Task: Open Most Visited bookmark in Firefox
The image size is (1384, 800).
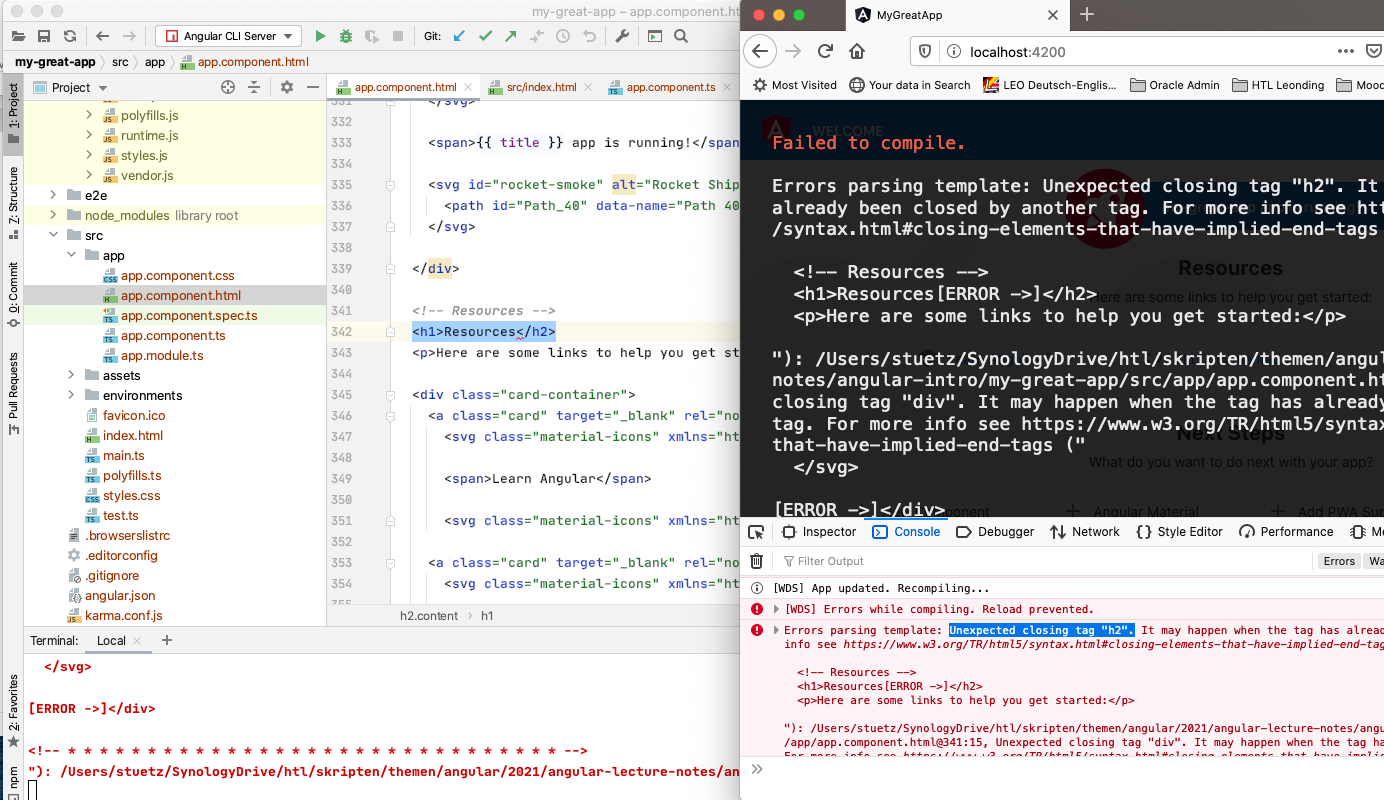Action: 794,85
